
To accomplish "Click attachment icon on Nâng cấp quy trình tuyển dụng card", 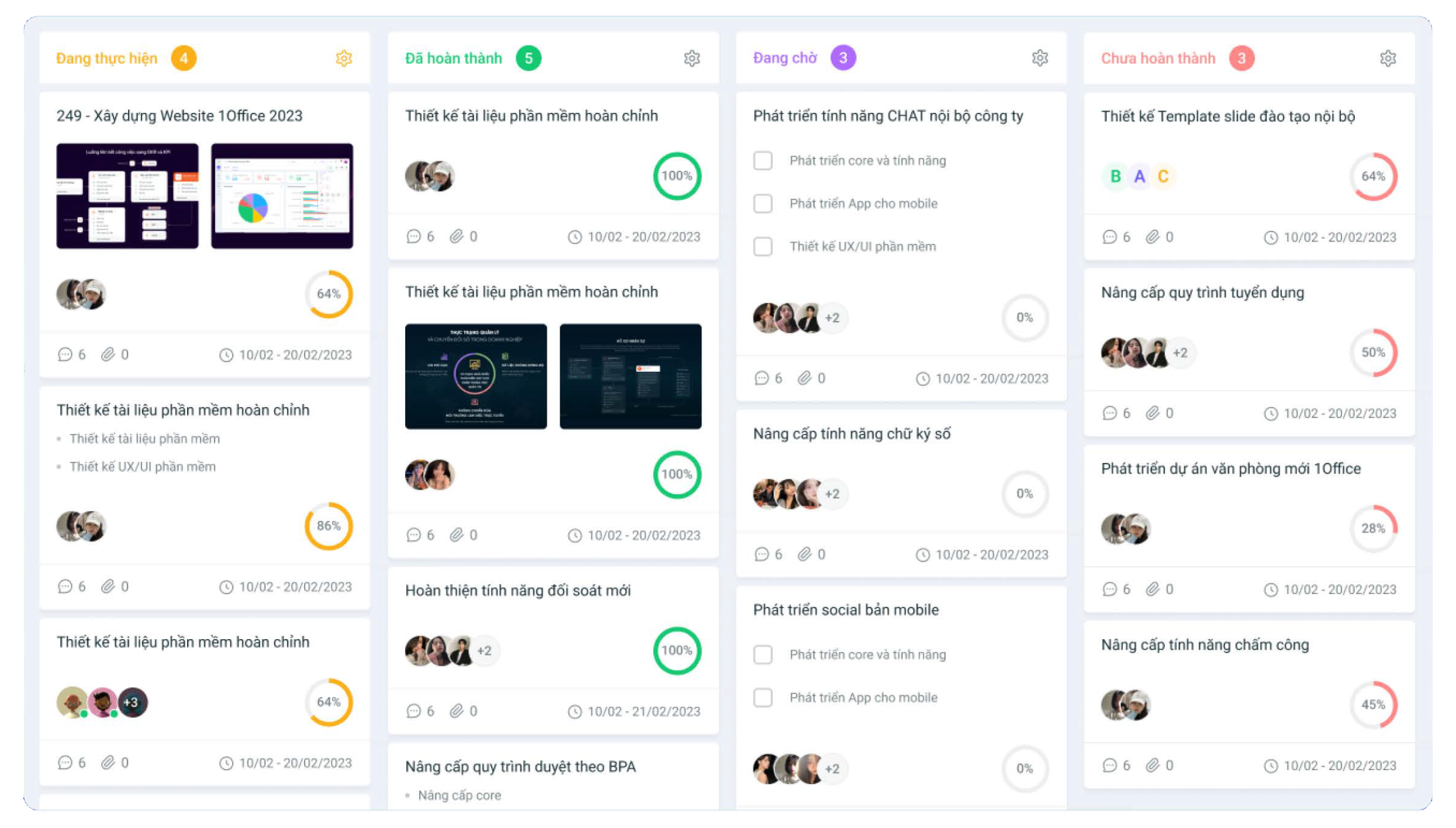I will [x=1153, y=413].
